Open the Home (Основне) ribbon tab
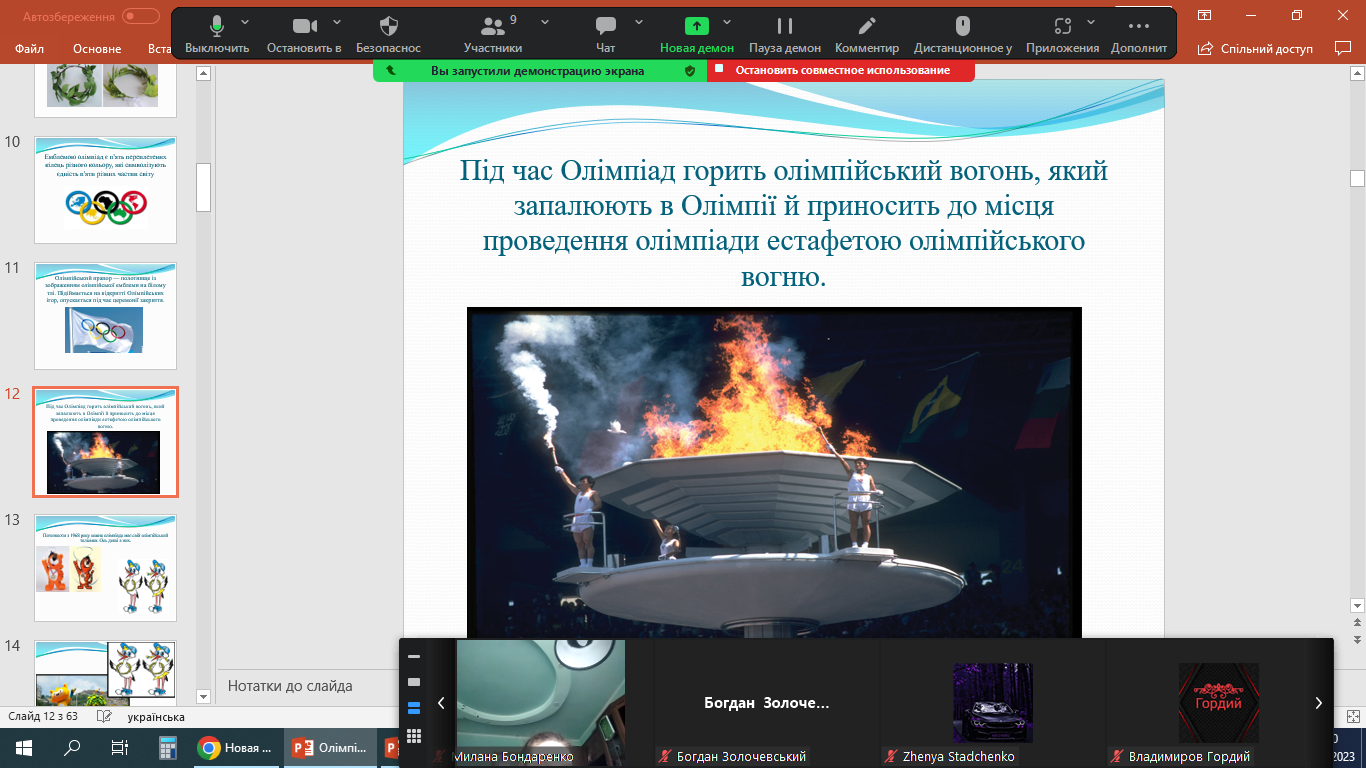The image size is (1366, 768). [x=97, y=49]
